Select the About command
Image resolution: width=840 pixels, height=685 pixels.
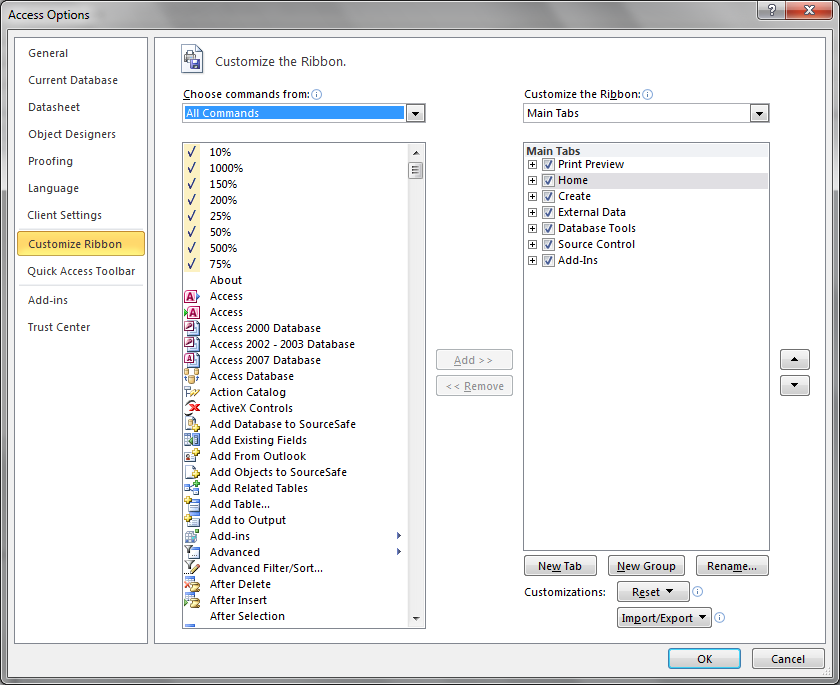(295, 280)
